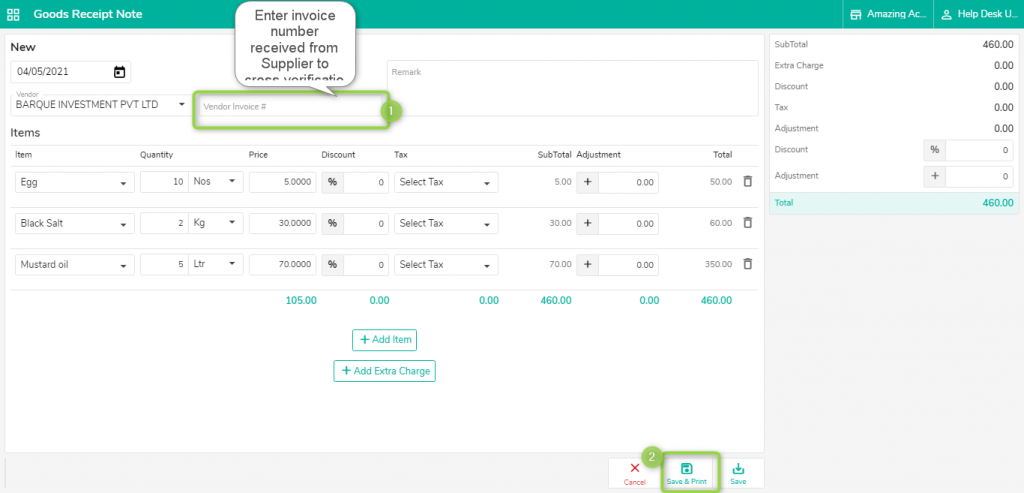Delete the Egg item row
The height and width of the screenshot is (493, 1024).
coord(748,182)
